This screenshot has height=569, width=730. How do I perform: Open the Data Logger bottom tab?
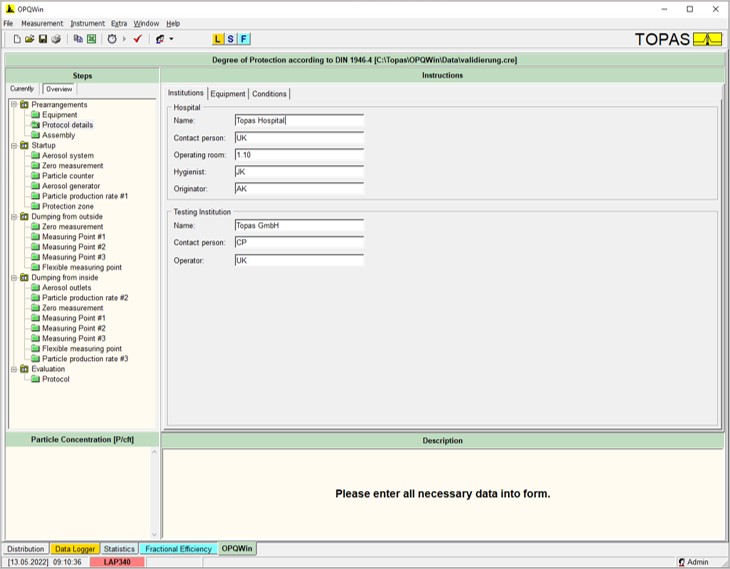(x=74, y=549)
